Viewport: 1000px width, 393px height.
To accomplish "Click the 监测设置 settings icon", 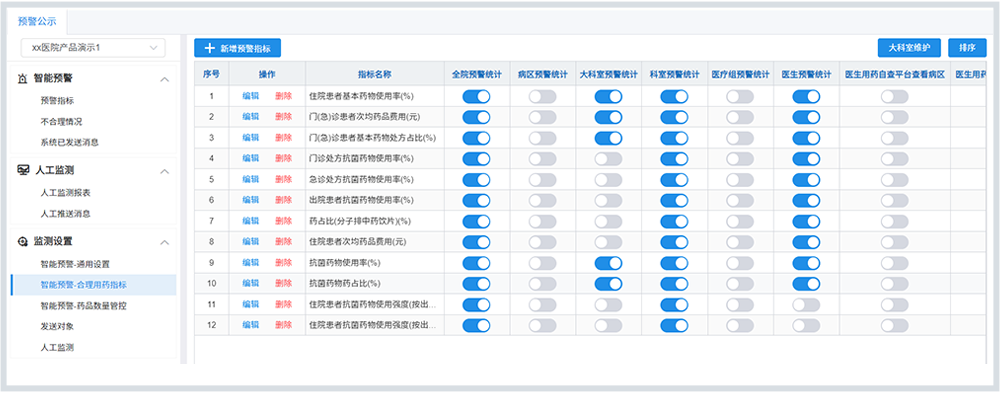I will [x=23, y=242].
